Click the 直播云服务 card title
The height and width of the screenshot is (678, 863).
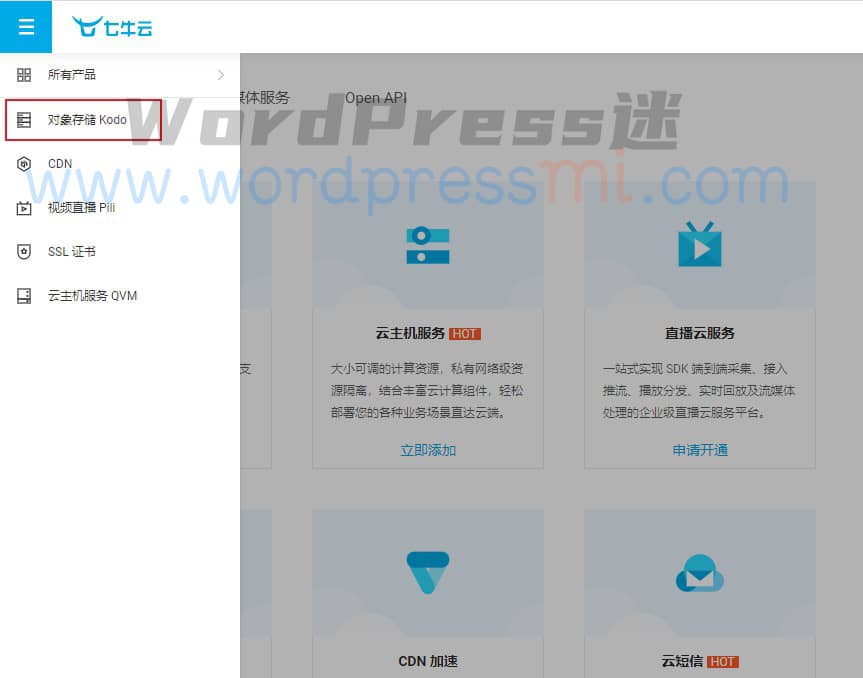699,333
